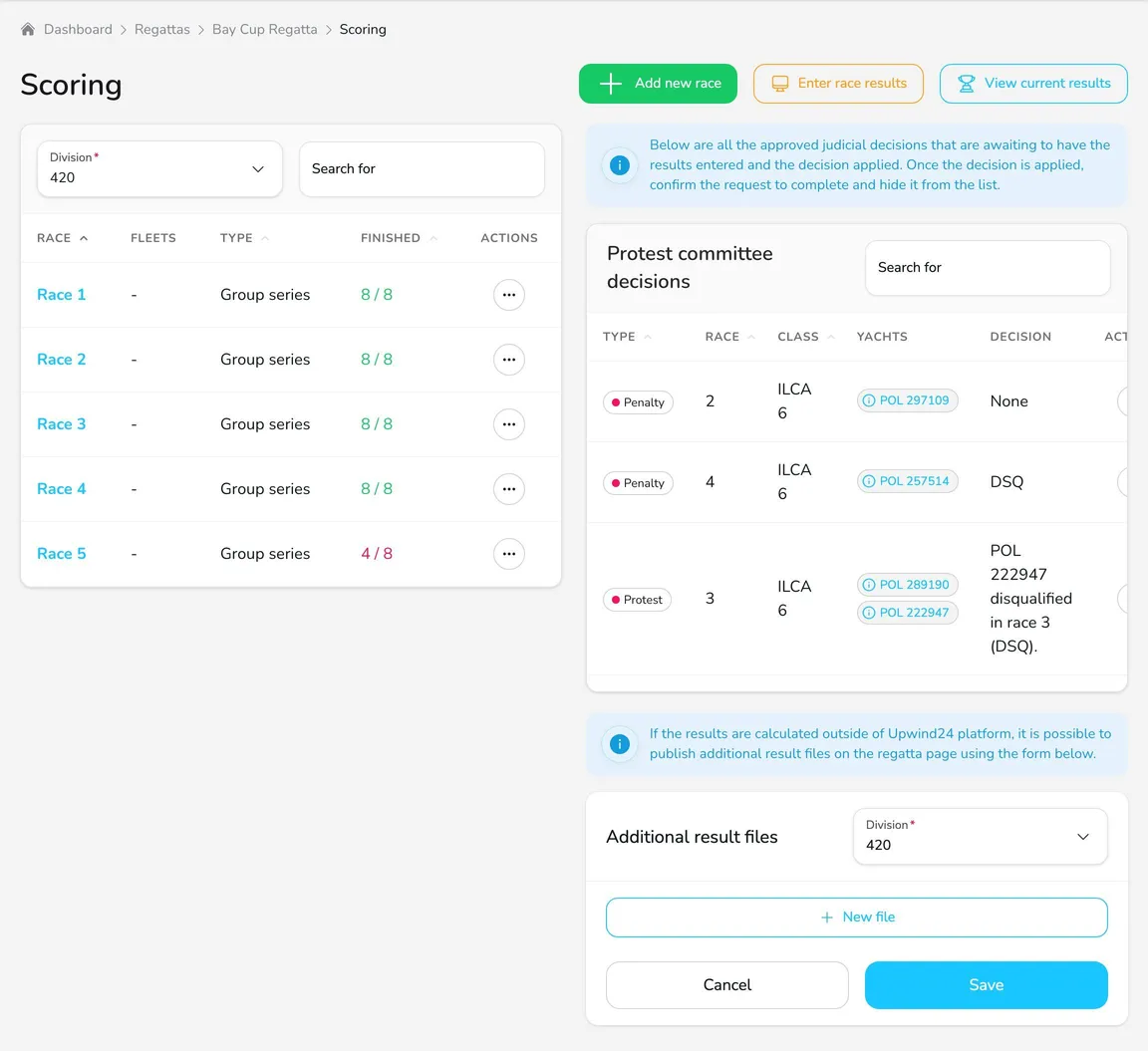Screen dimensions: 1148x1051
Task: Focus the races Search for field
Action: [422, 169]
